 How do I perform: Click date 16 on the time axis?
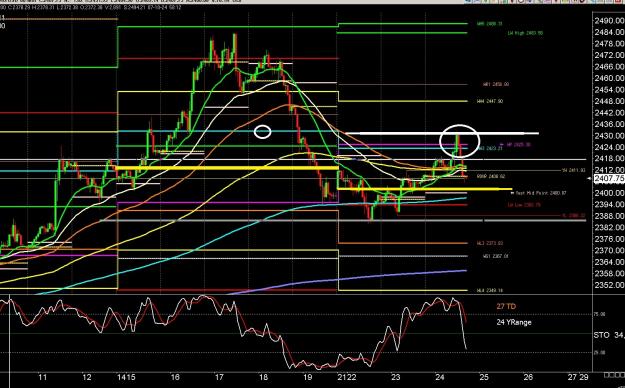coord(175,377)
